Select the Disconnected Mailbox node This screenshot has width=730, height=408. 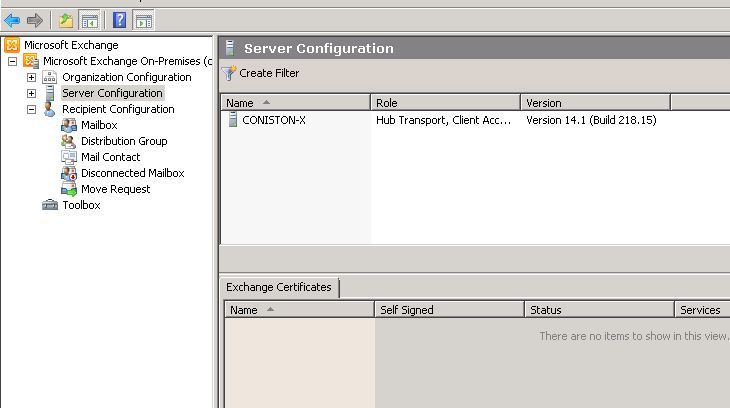pos(133,173)
